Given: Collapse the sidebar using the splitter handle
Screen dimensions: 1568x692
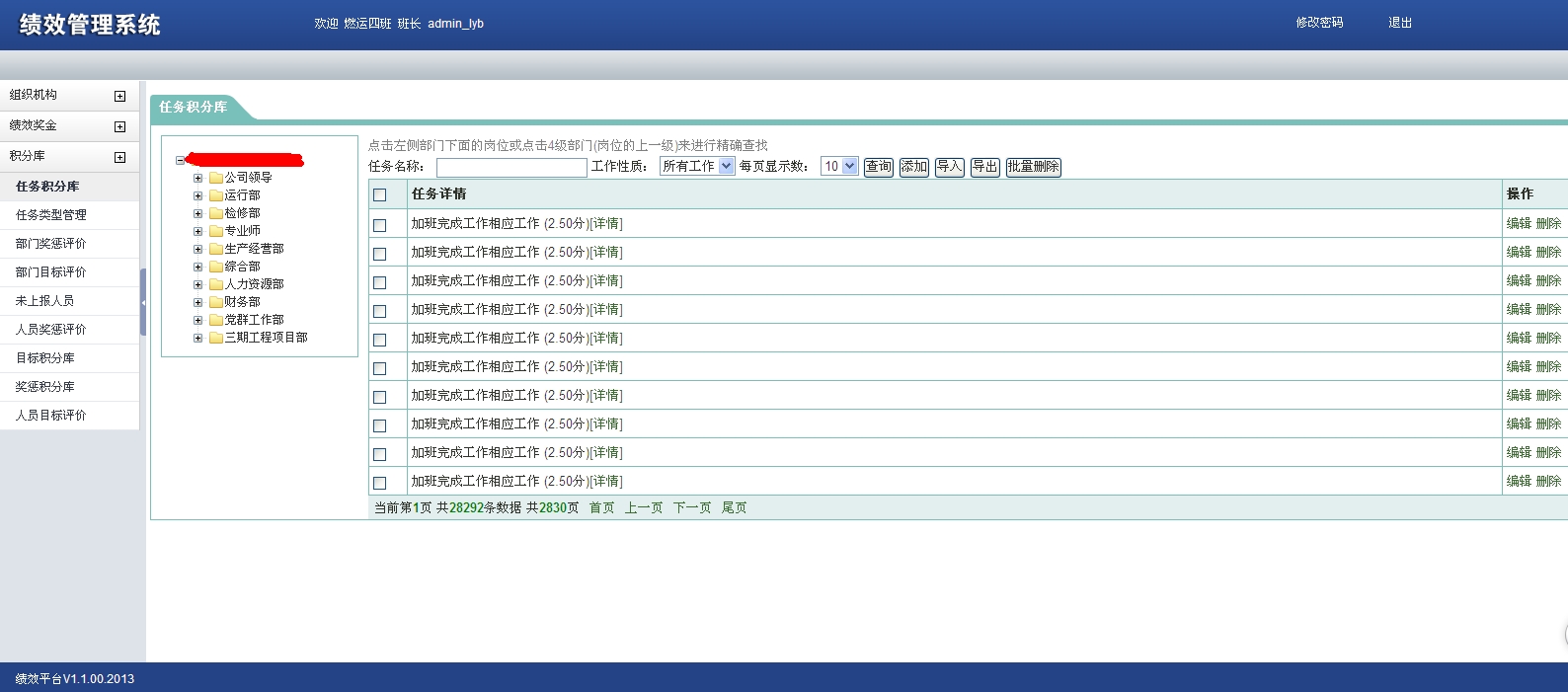Looking at the screenshot, I should click(143, 302).
